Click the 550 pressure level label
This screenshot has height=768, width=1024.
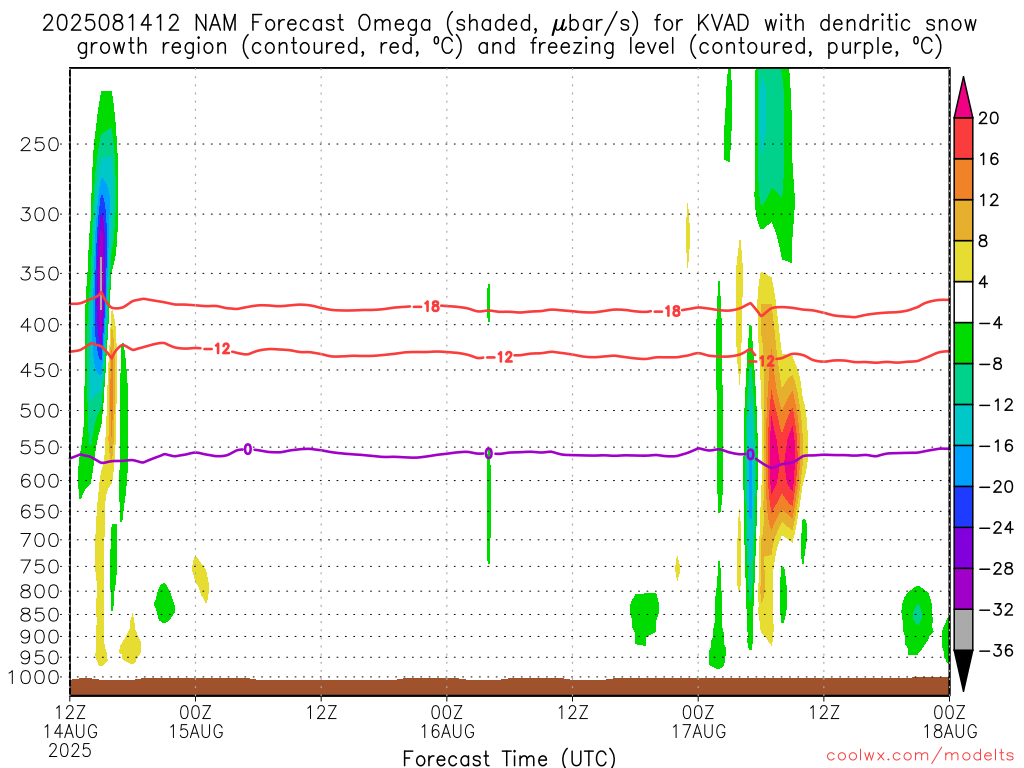click(40, 447)
